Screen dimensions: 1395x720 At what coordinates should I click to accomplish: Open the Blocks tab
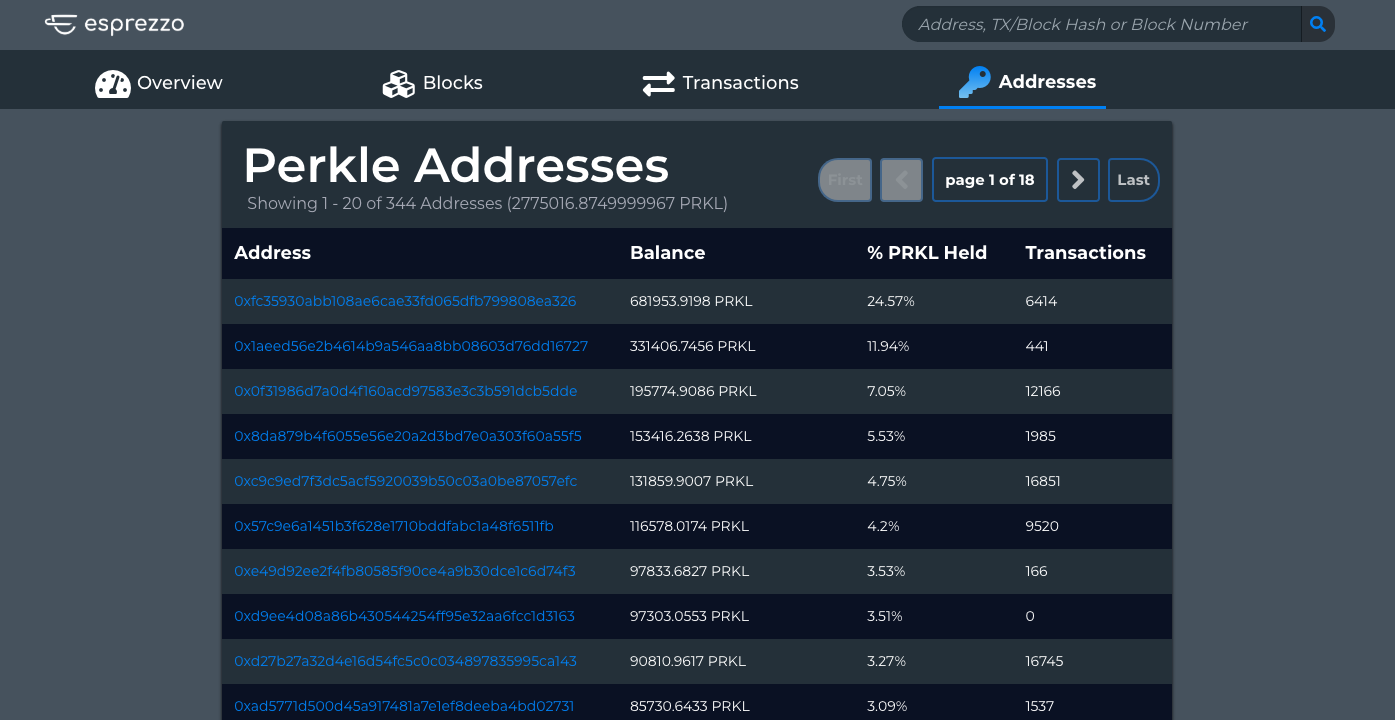tap(433, 83)
